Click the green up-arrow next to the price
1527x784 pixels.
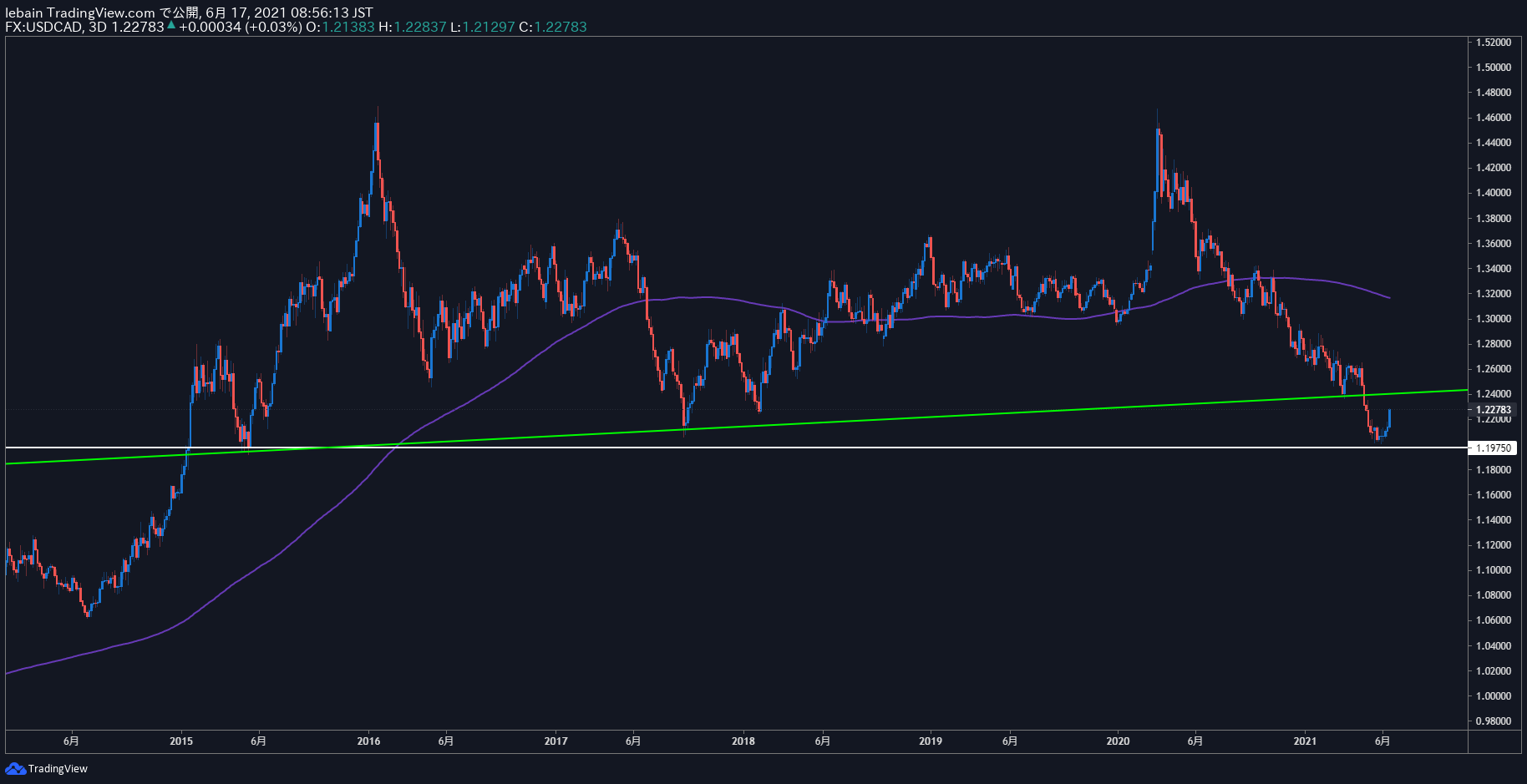[171, 26]
